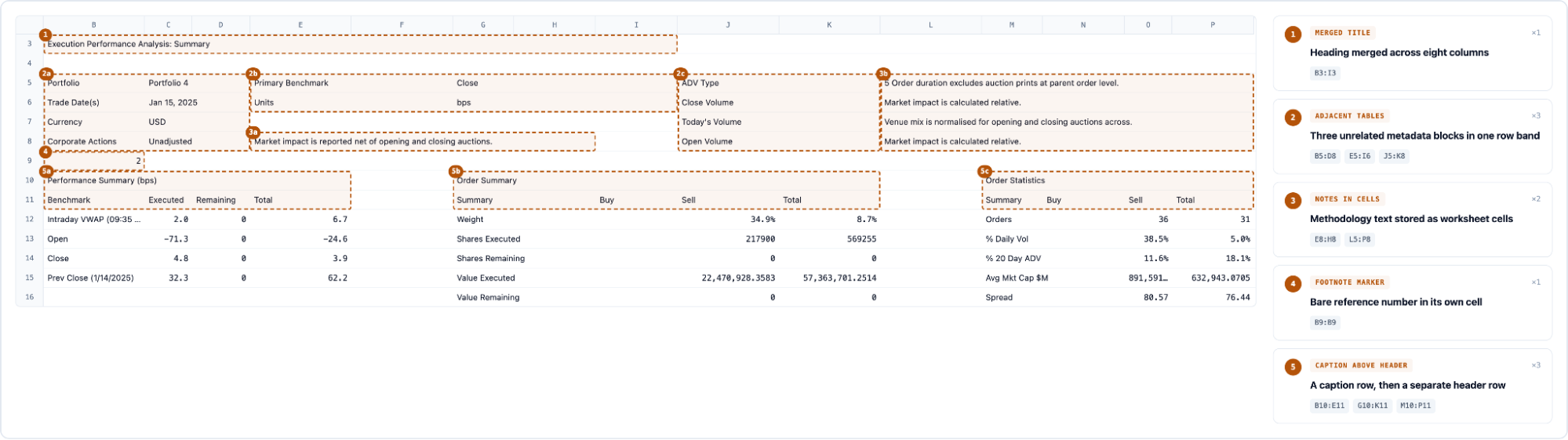
Task: Click the 'B9:B9' range chip
Action: click(1325, 322)
